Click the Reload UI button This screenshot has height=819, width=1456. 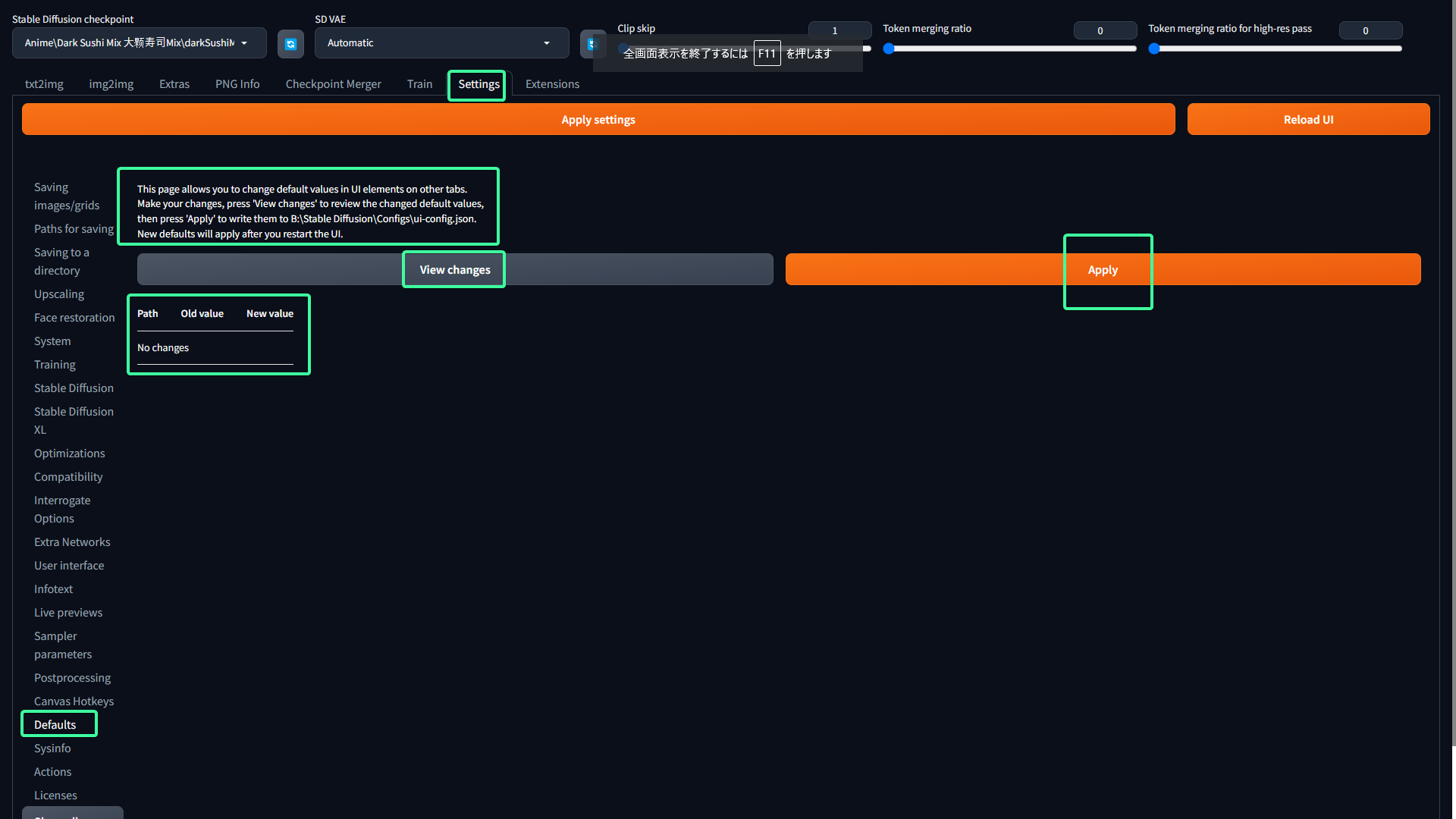click(x=1308, y=120)
